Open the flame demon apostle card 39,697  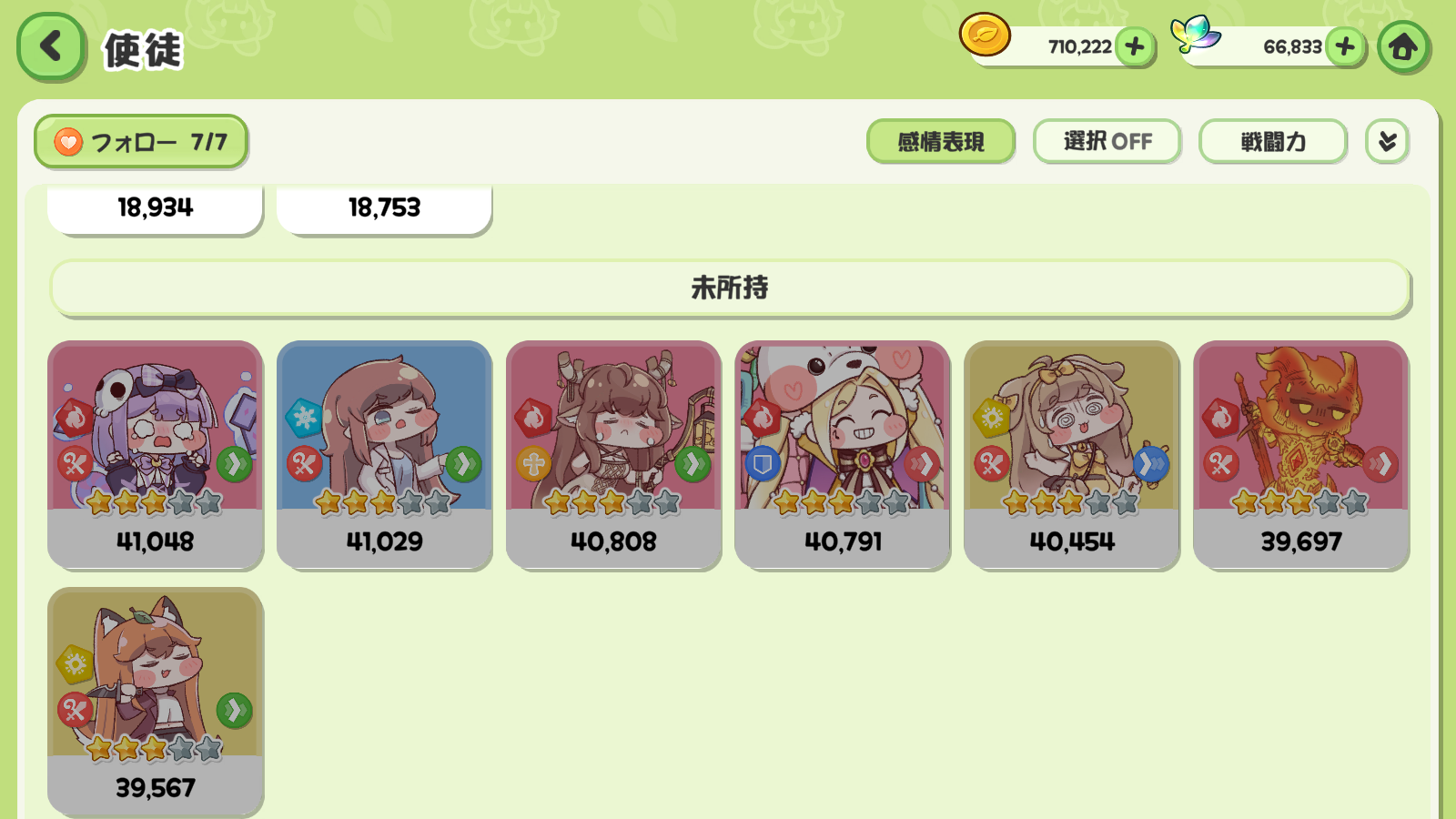(x=1300, y=455)
